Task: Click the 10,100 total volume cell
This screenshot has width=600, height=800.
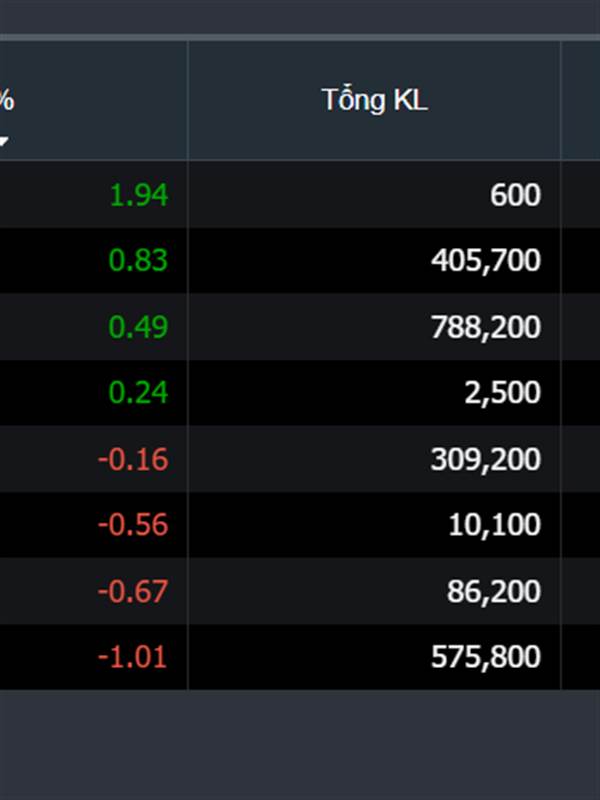Action: click(374, 524)
